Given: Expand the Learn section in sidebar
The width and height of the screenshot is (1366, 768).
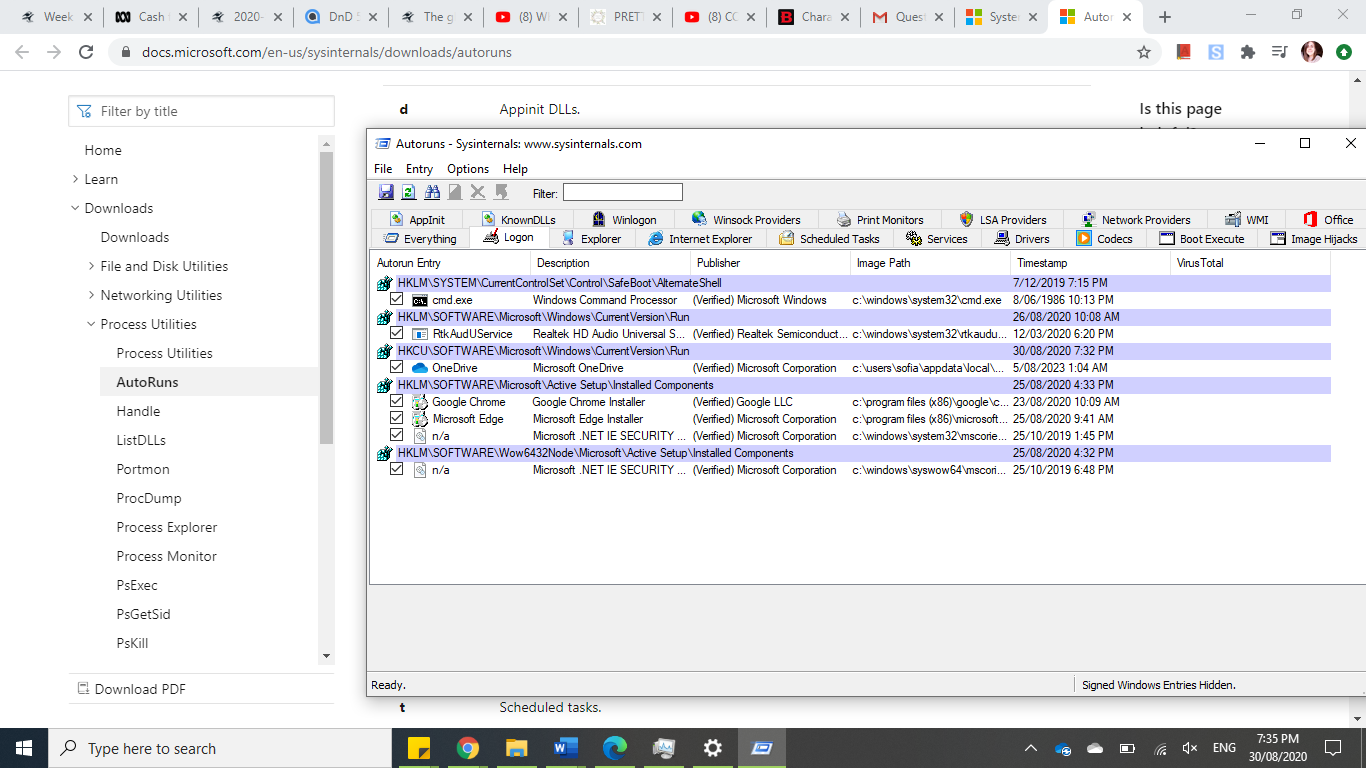Looking at the screenshot, I should (76, 179).
